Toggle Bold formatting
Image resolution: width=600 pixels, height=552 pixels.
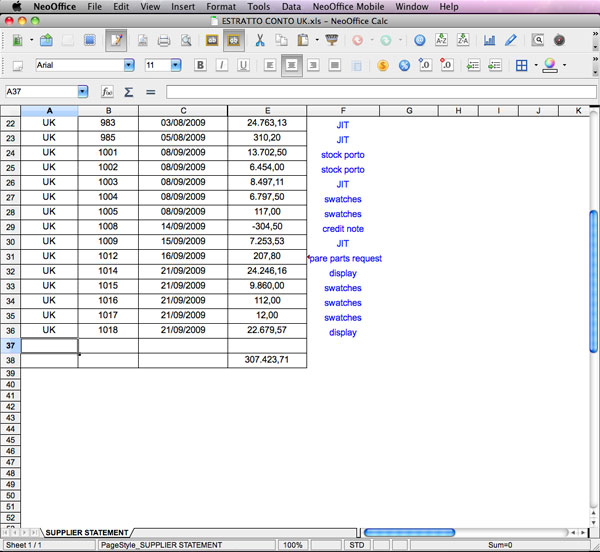(200, 66)
